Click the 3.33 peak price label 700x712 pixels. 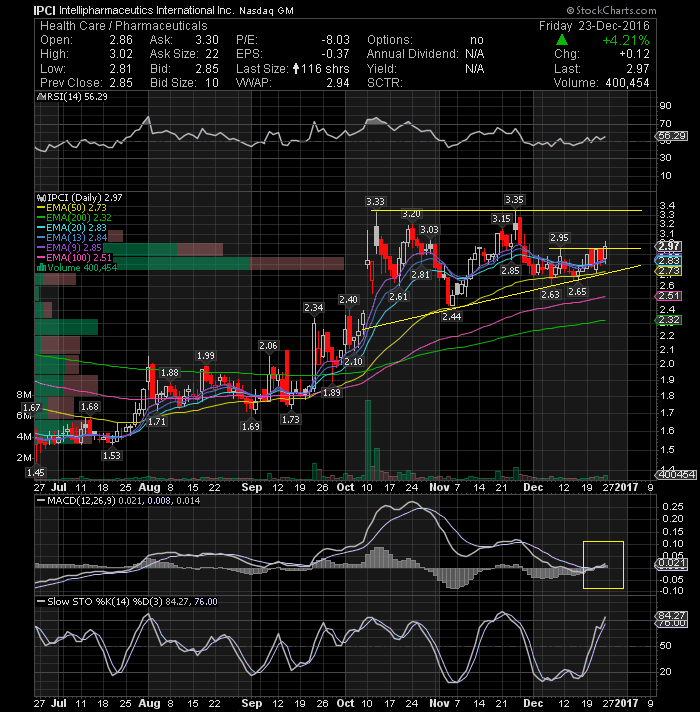[375, 201]
